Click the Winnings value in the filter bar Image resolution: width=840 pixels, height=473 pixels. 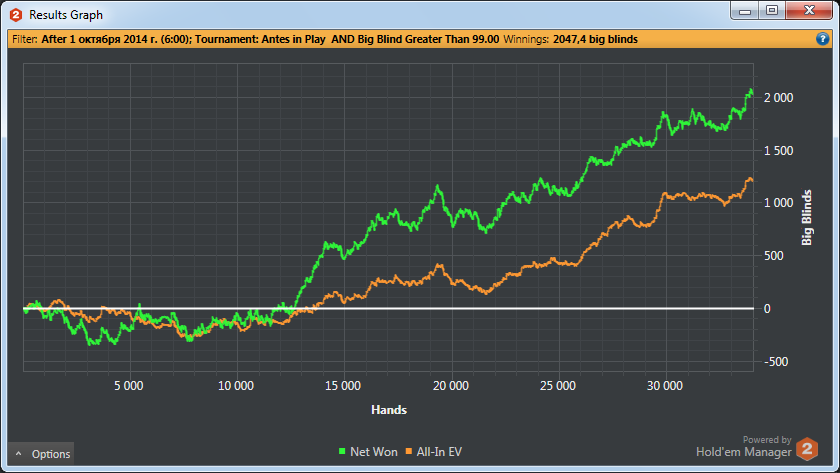[595, 39]
